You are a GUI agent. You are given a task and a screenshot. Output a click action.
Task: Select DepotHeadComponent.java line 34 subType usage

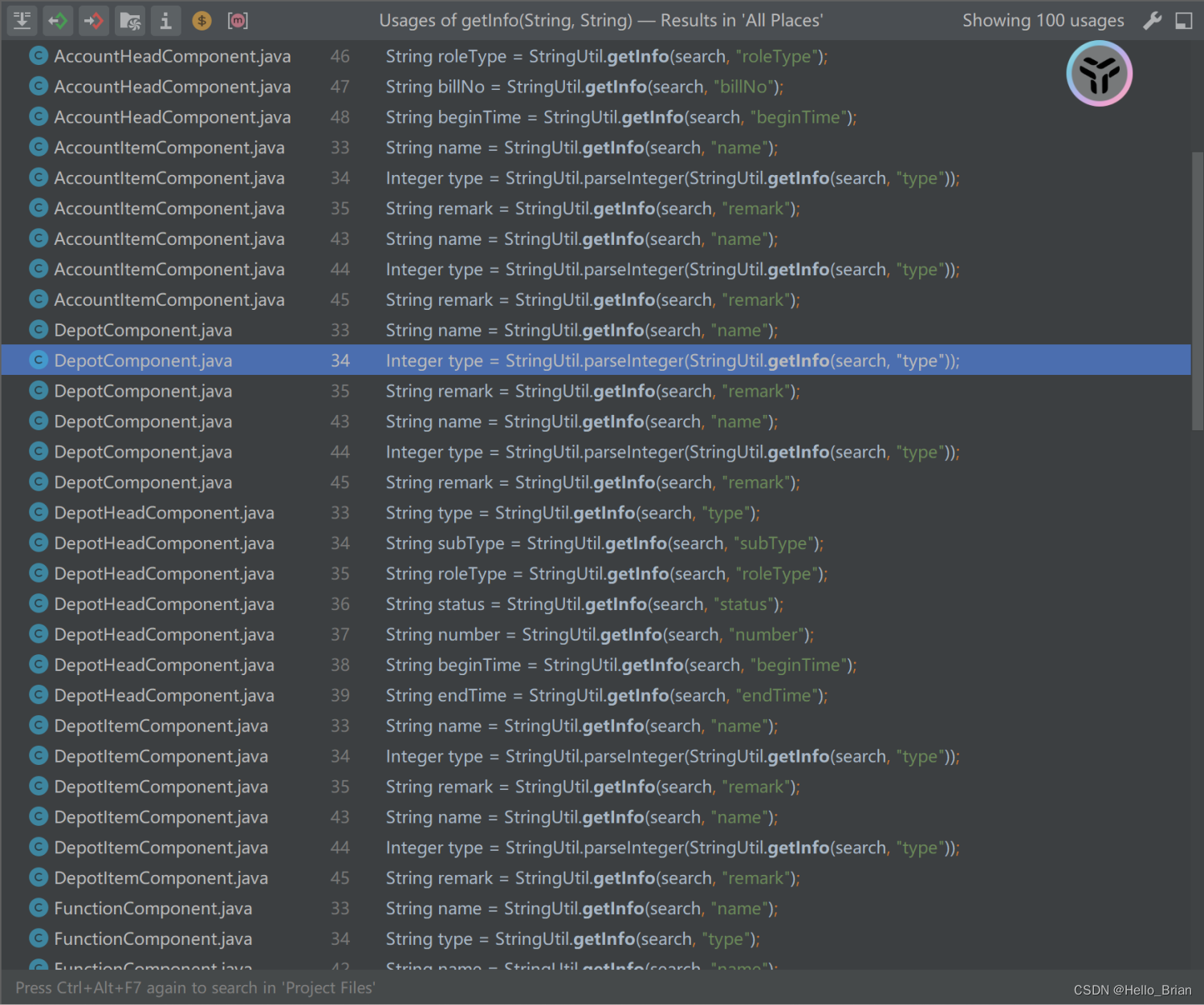click(x=596, y=543)
